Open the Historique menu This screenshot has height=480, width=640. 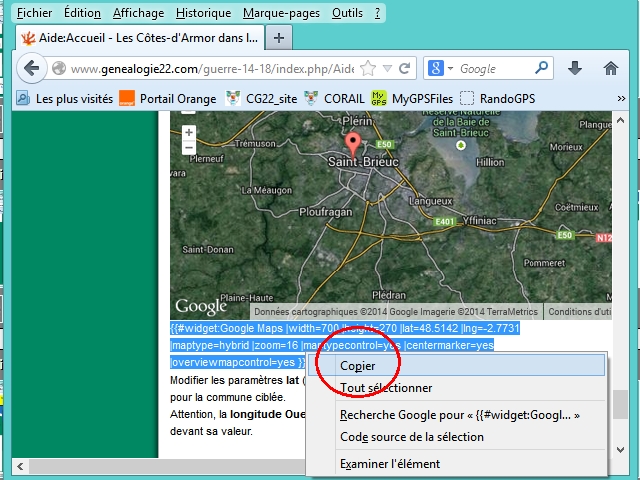[x=203, y=13]
